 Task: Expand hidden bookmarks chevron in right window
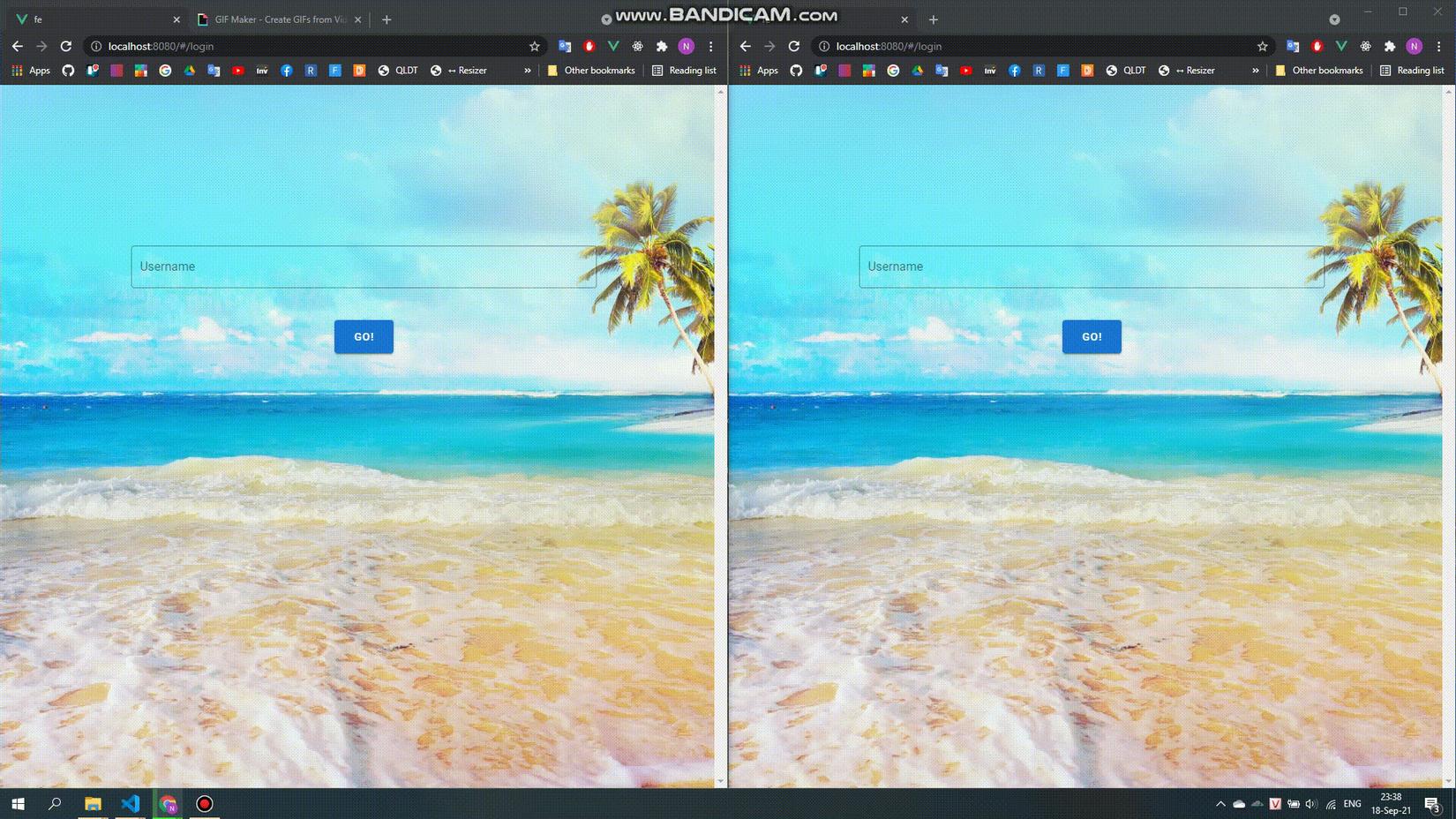point(1256,71)
